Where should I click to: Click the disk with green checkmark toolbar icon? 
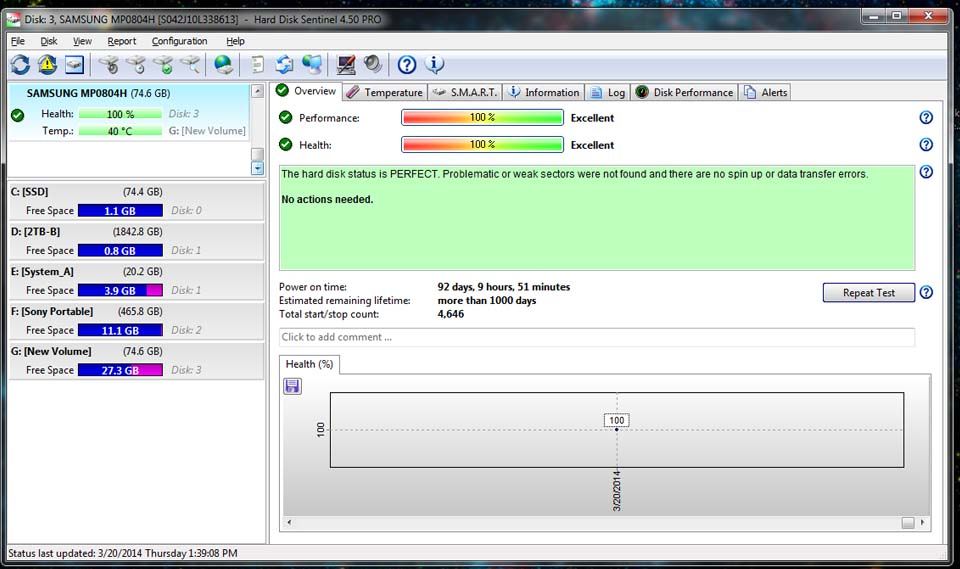click(163, 65)
